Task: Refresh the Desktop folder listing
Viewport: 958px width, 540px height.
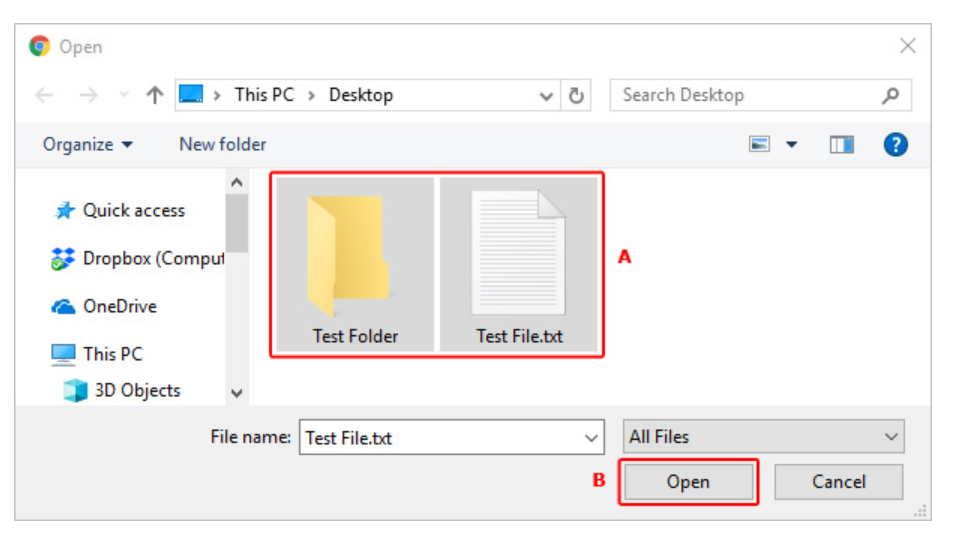Action: pos(576,96)
